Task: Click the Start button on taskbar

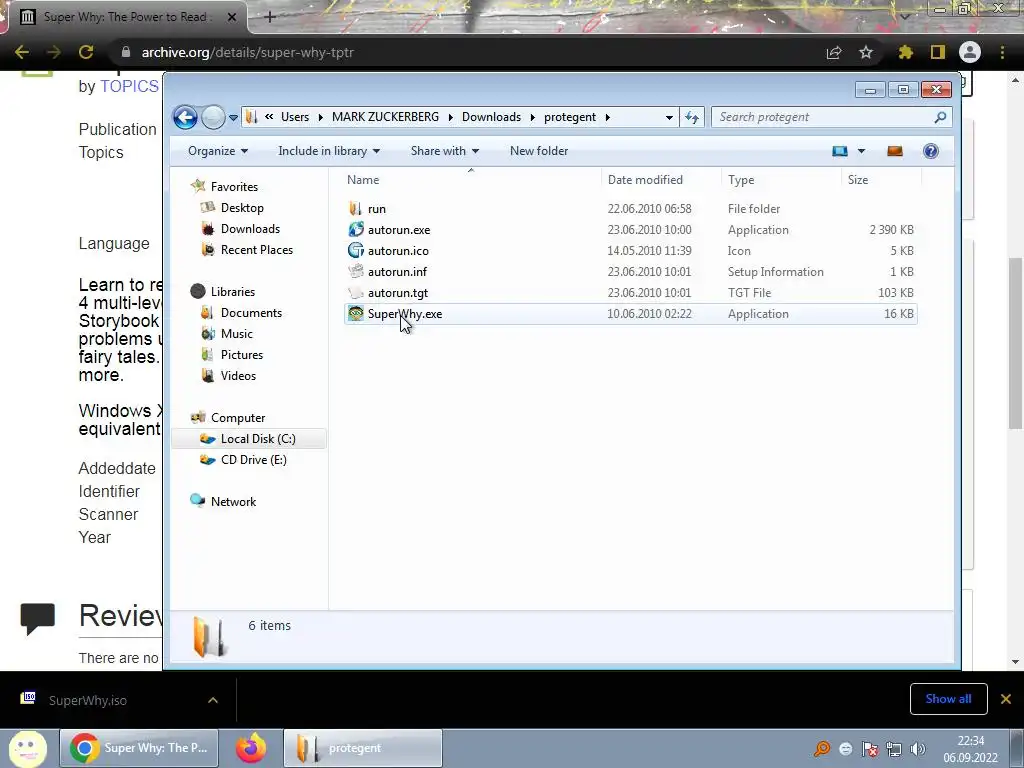Action: pyautogui.click(x=28, y=748)
